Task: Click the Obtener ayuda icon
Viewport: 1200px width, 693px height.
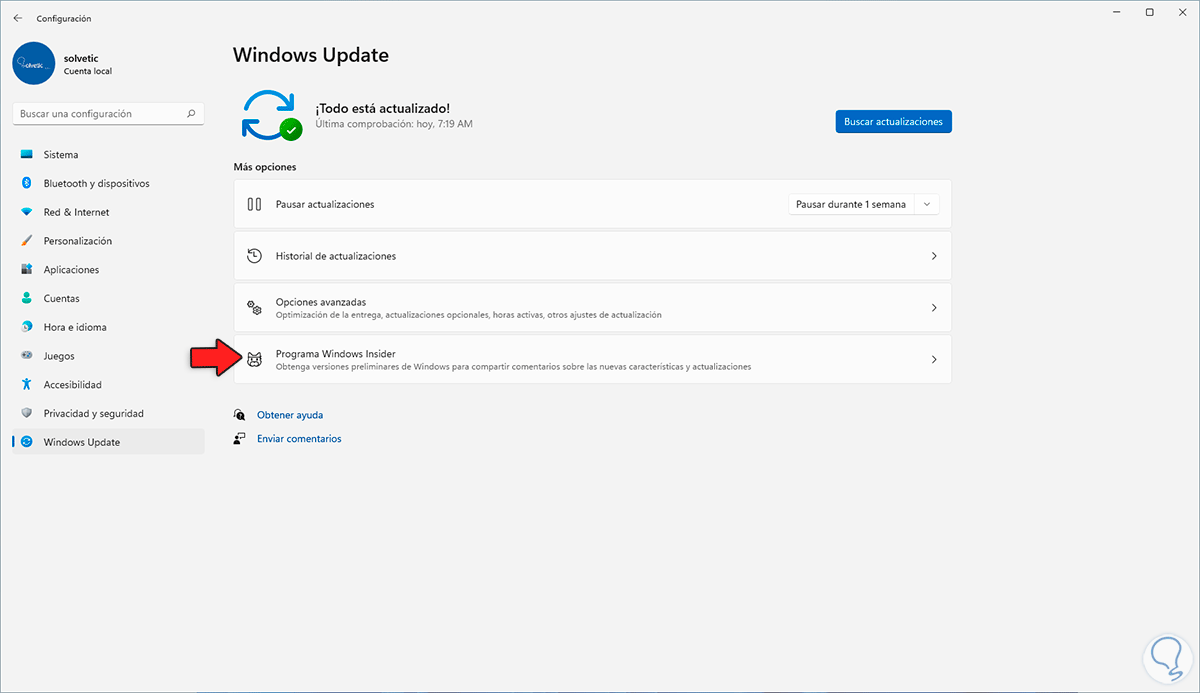Action: [240, 415]
